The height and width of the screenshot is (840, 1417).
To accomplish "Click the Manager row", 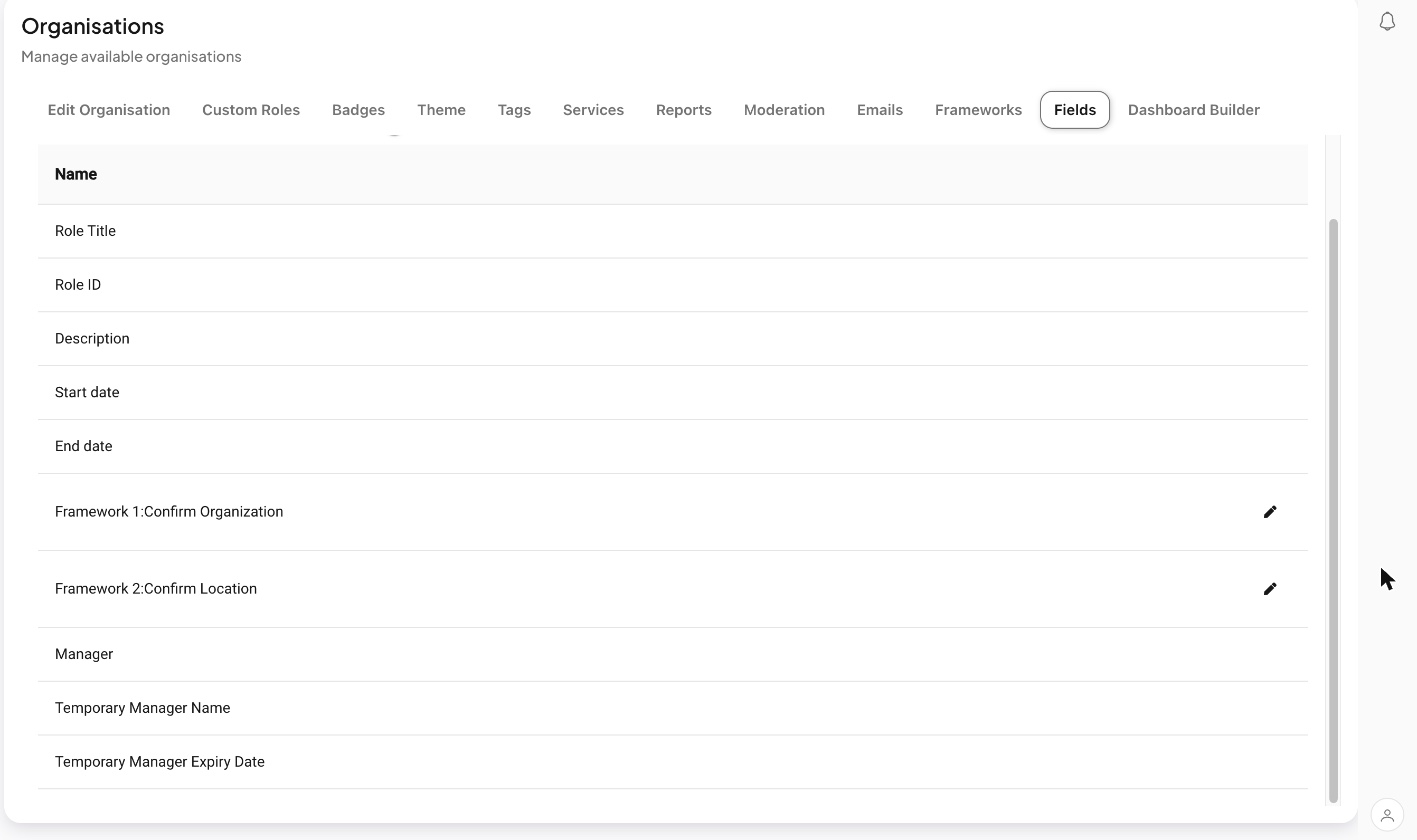I will (x=673, y=655).
